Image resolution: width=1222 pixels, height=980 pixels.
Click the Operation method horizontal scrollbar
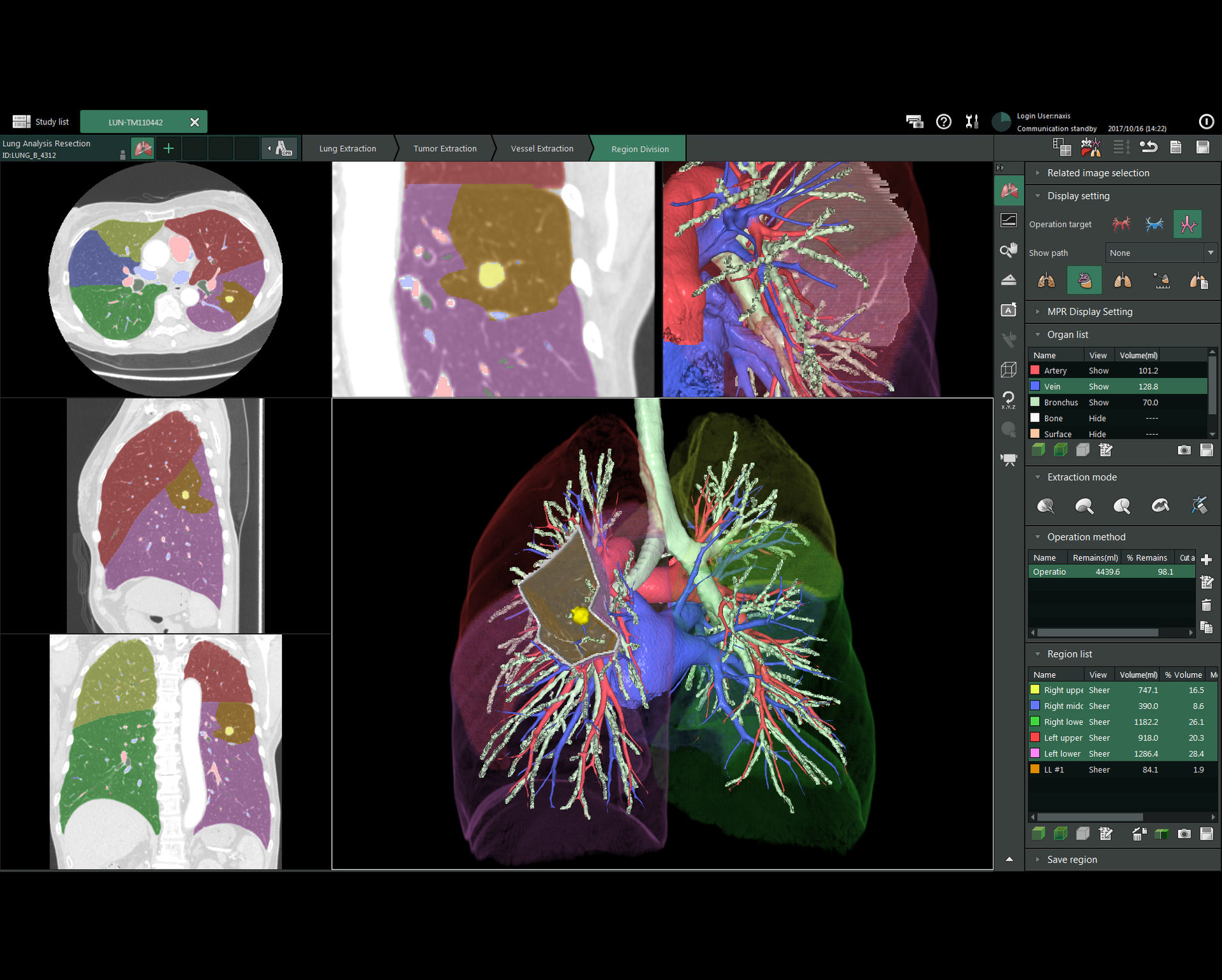[x=1098, y=632]
